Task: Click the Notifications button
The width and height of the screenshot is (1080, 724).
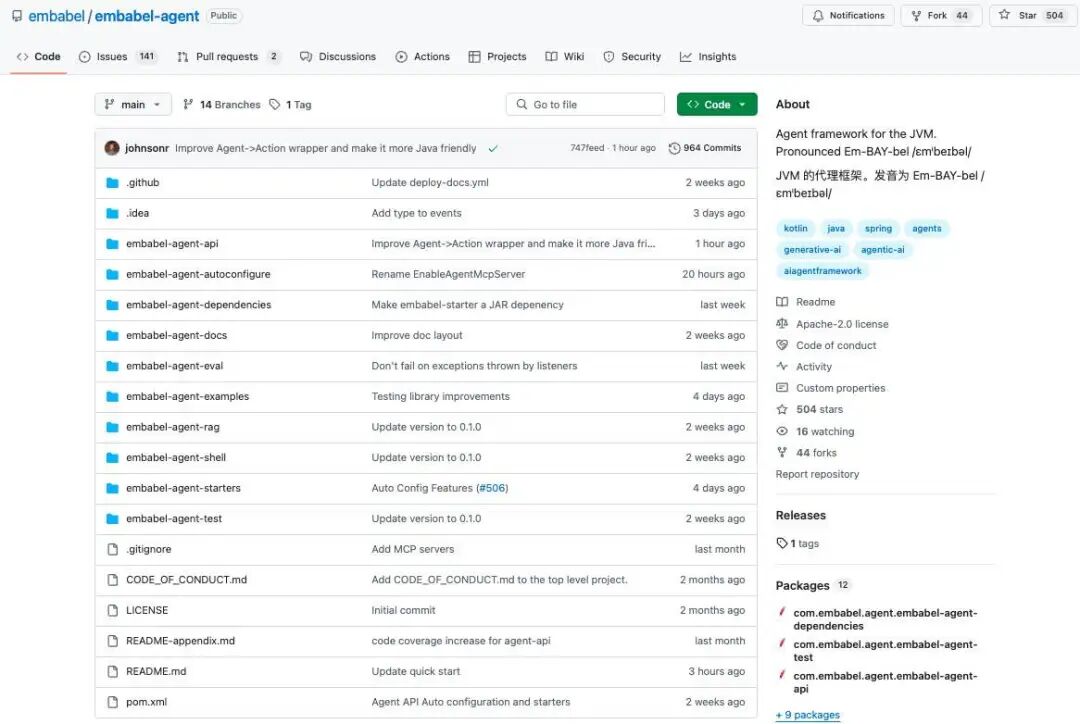Action: coord(848,15)
